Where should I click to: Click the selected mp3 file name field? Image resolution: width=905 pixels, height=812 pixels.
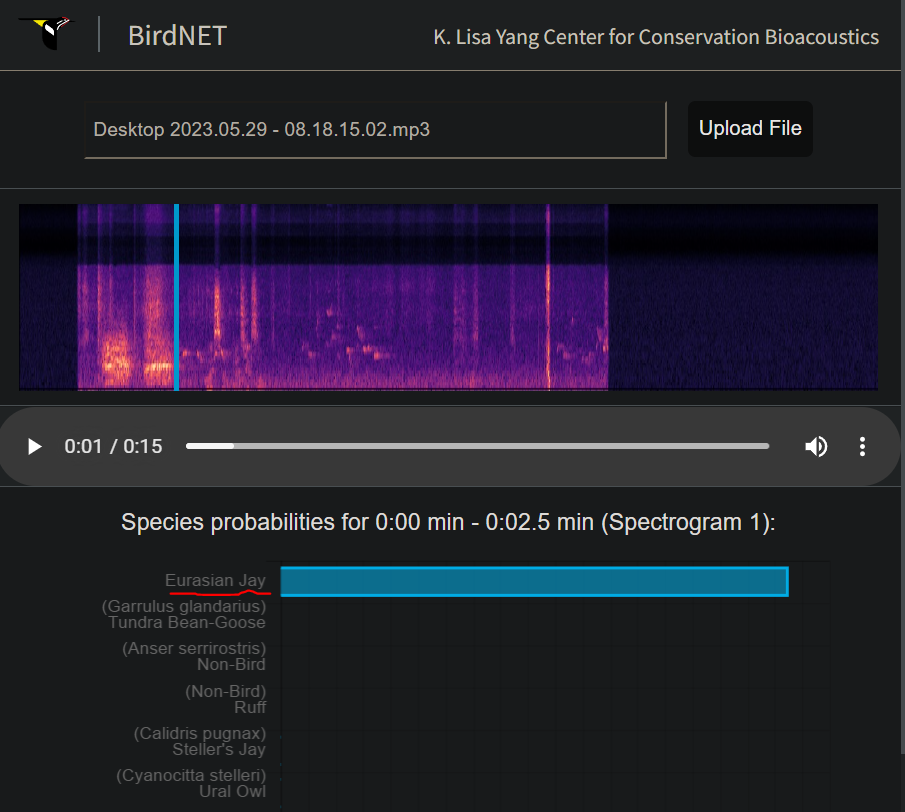(x=375, y=130)
